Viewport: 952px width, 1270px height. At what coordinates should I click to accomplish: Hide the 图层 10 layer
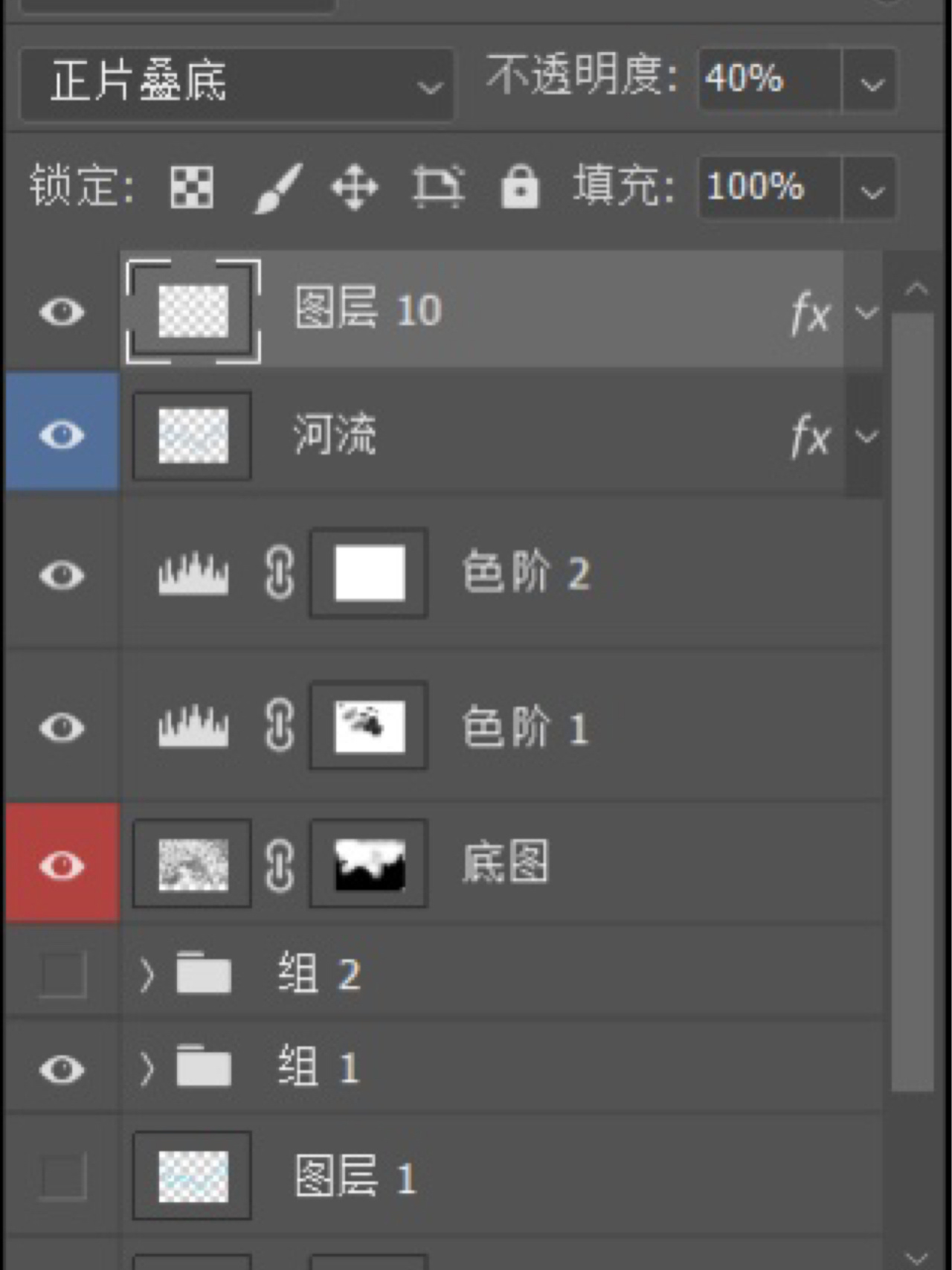62,312
